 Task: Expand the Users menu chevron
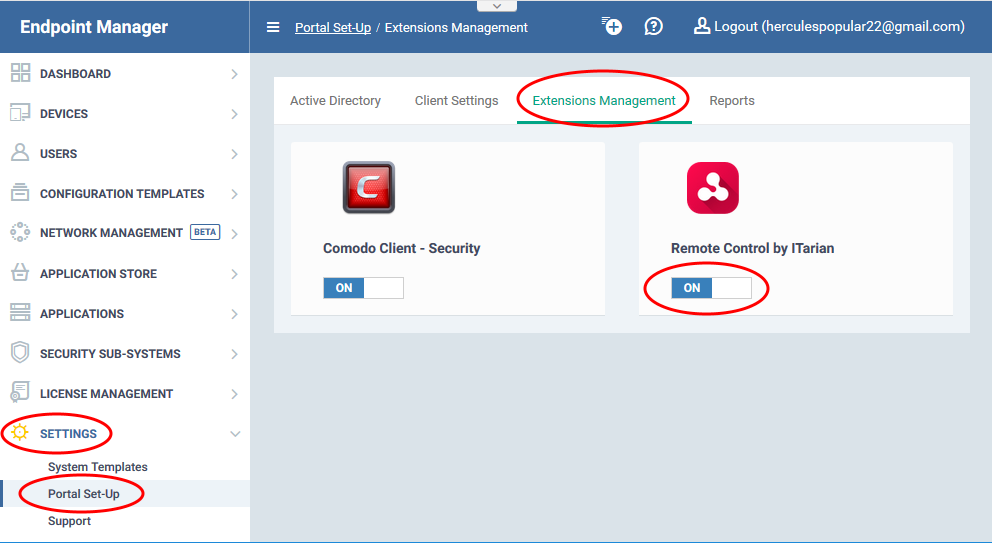234,154
